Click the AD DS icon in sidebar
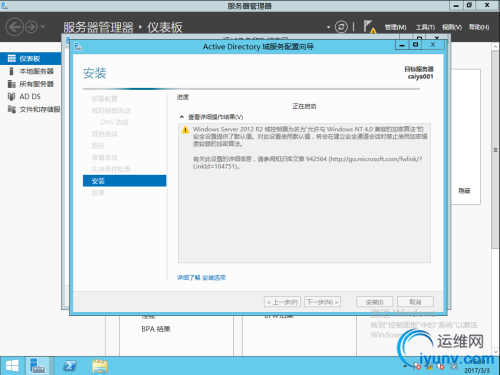This screenshot has height=375, width=500. pyautogui.click(x=12, y=96)
